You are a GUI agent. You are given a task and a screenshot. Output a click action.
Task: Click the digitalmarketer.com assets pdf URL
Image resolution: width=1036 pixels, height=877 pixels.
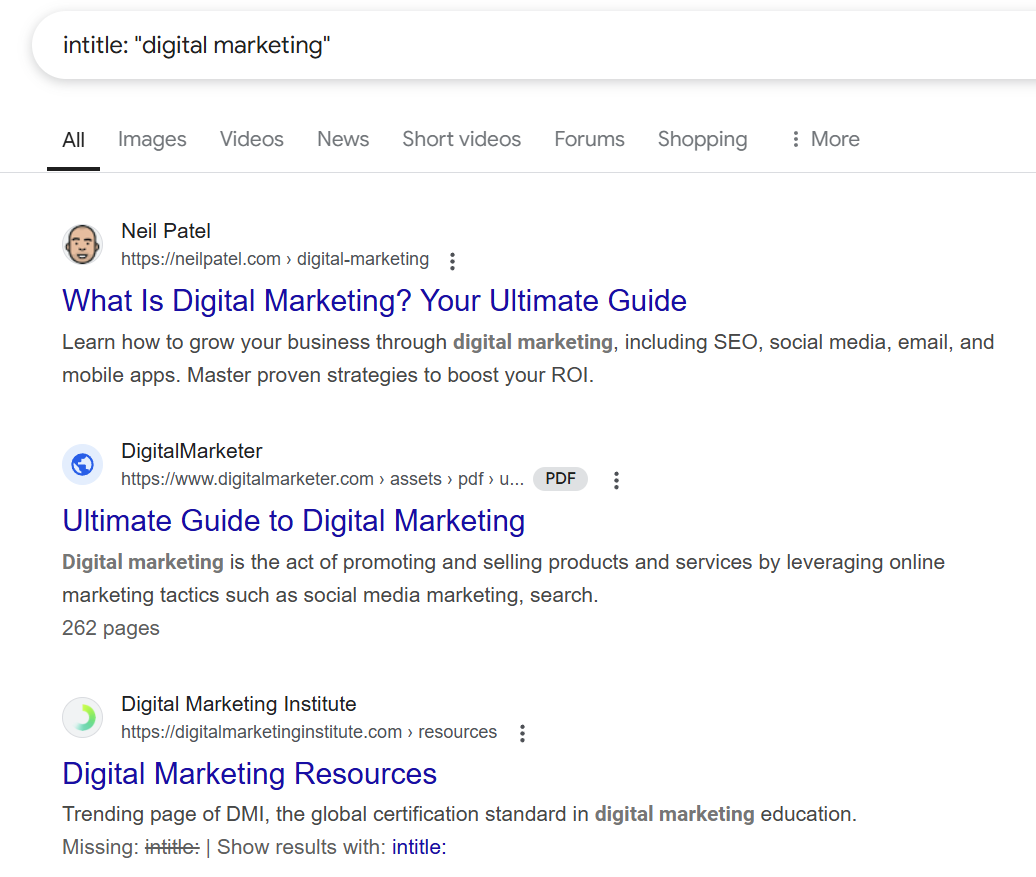click(322, 479)
